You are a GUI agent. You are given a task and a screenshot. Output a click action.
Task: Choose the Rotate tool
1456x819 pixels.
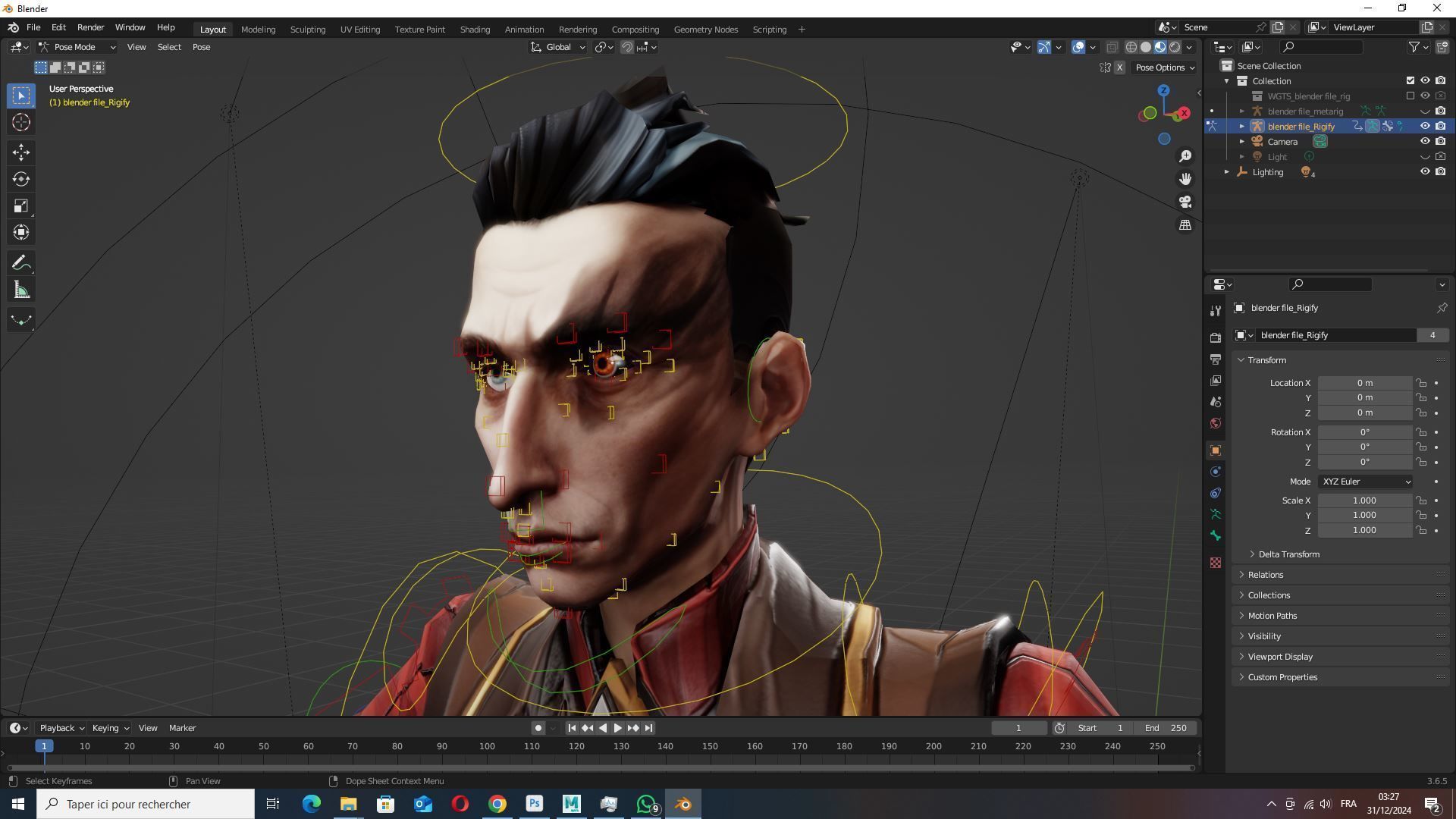pyautogui.click(x=21, y=179)
